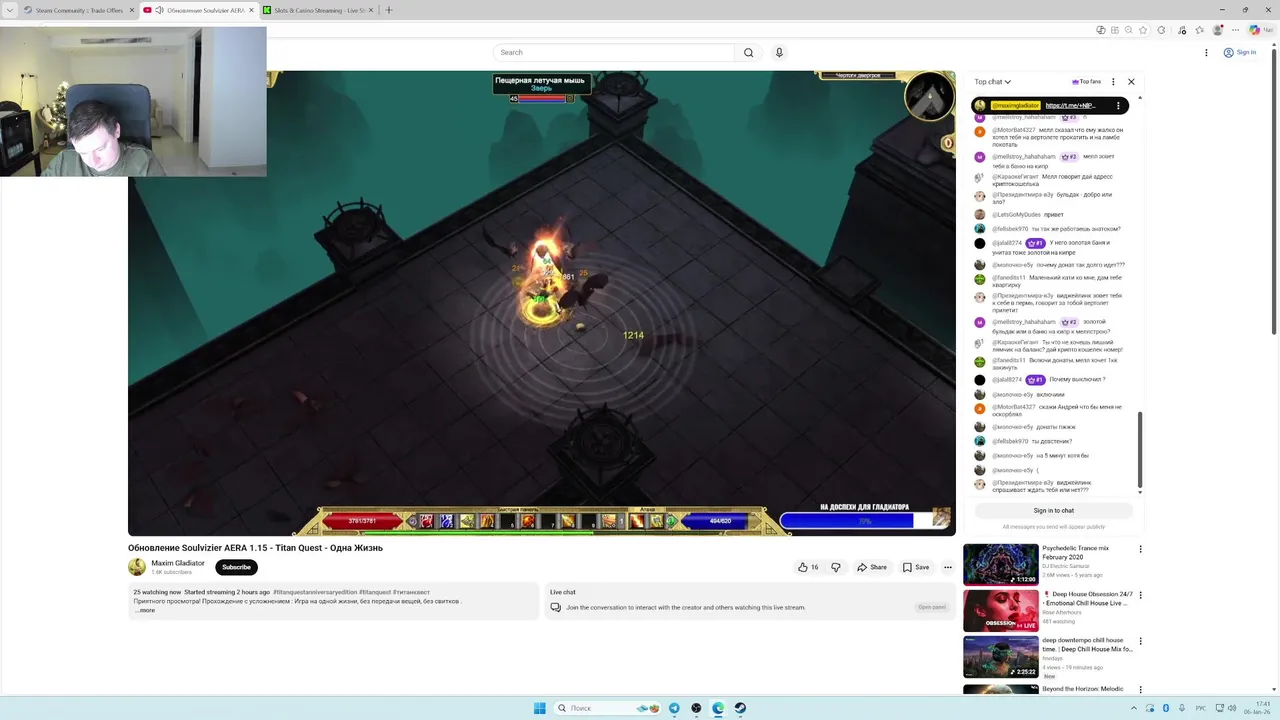Dislike the video via thumbs-down icon
Viewport: 1280px width, 720px height.
tap(836, 567)
